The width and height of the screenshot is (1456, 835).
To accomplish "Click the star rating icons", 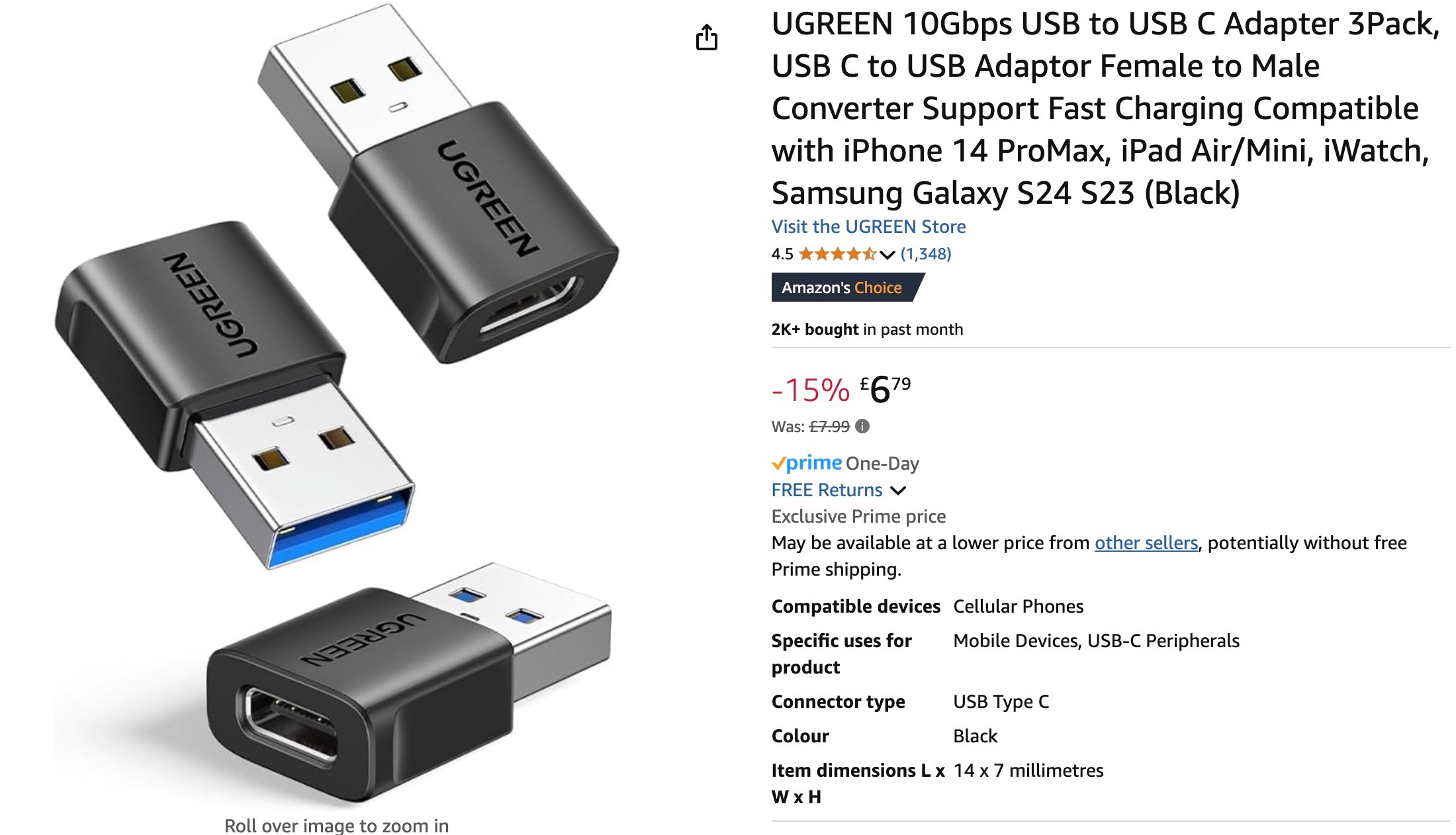I will [837, 253].
